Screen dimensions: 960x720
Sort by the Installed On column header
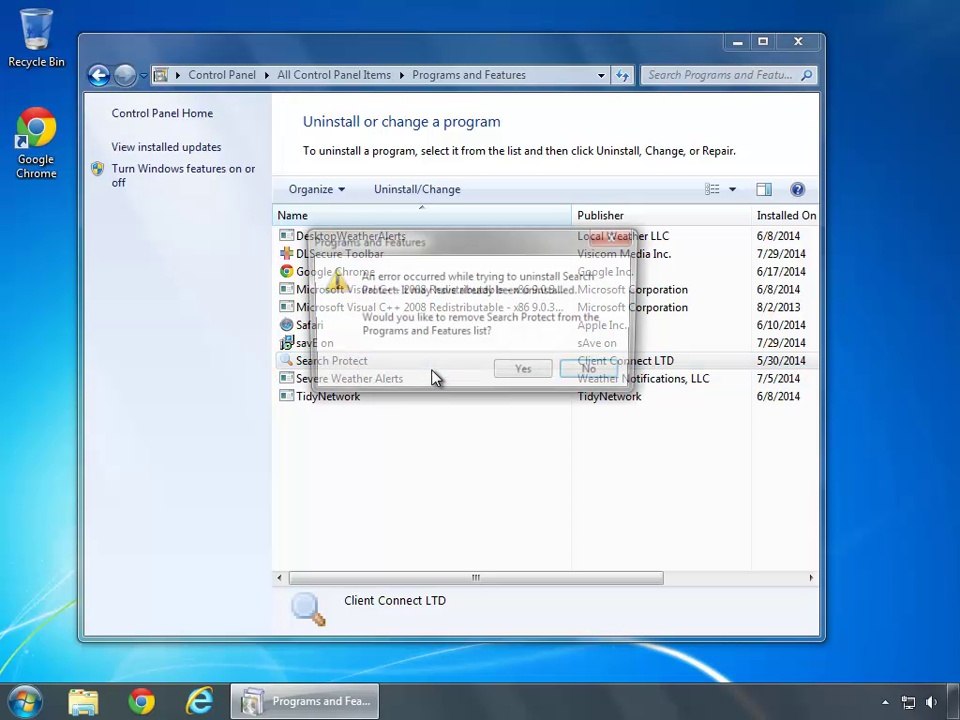[786, 215]
